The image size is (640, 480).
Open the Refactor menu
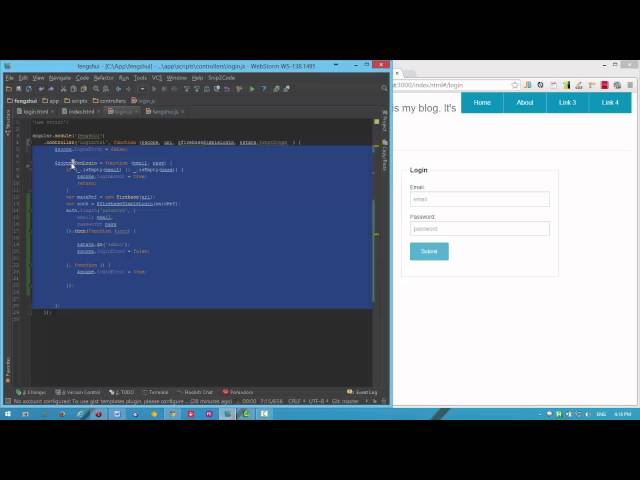(104, 78)
